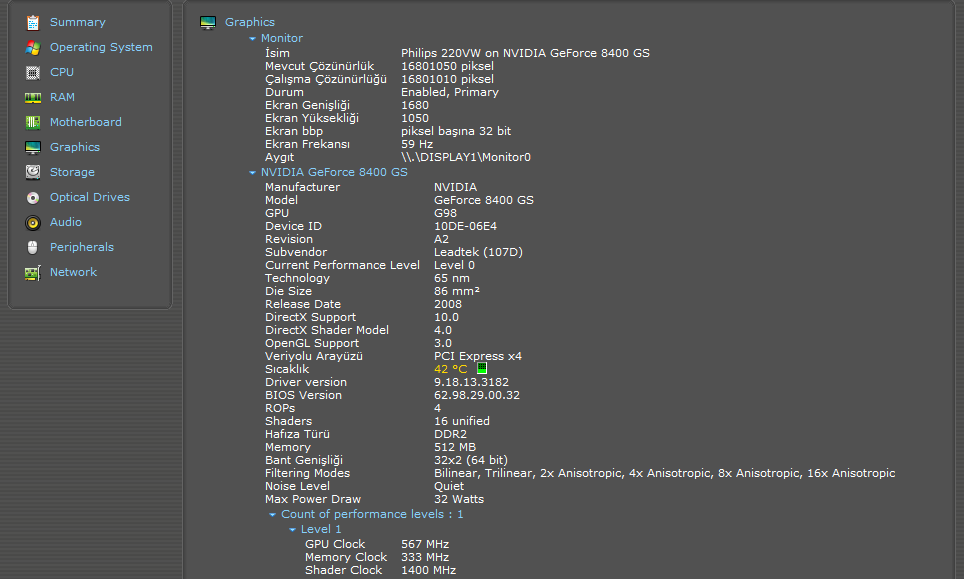
Task: Click the 86 mm² die size value
Action: 457,291
